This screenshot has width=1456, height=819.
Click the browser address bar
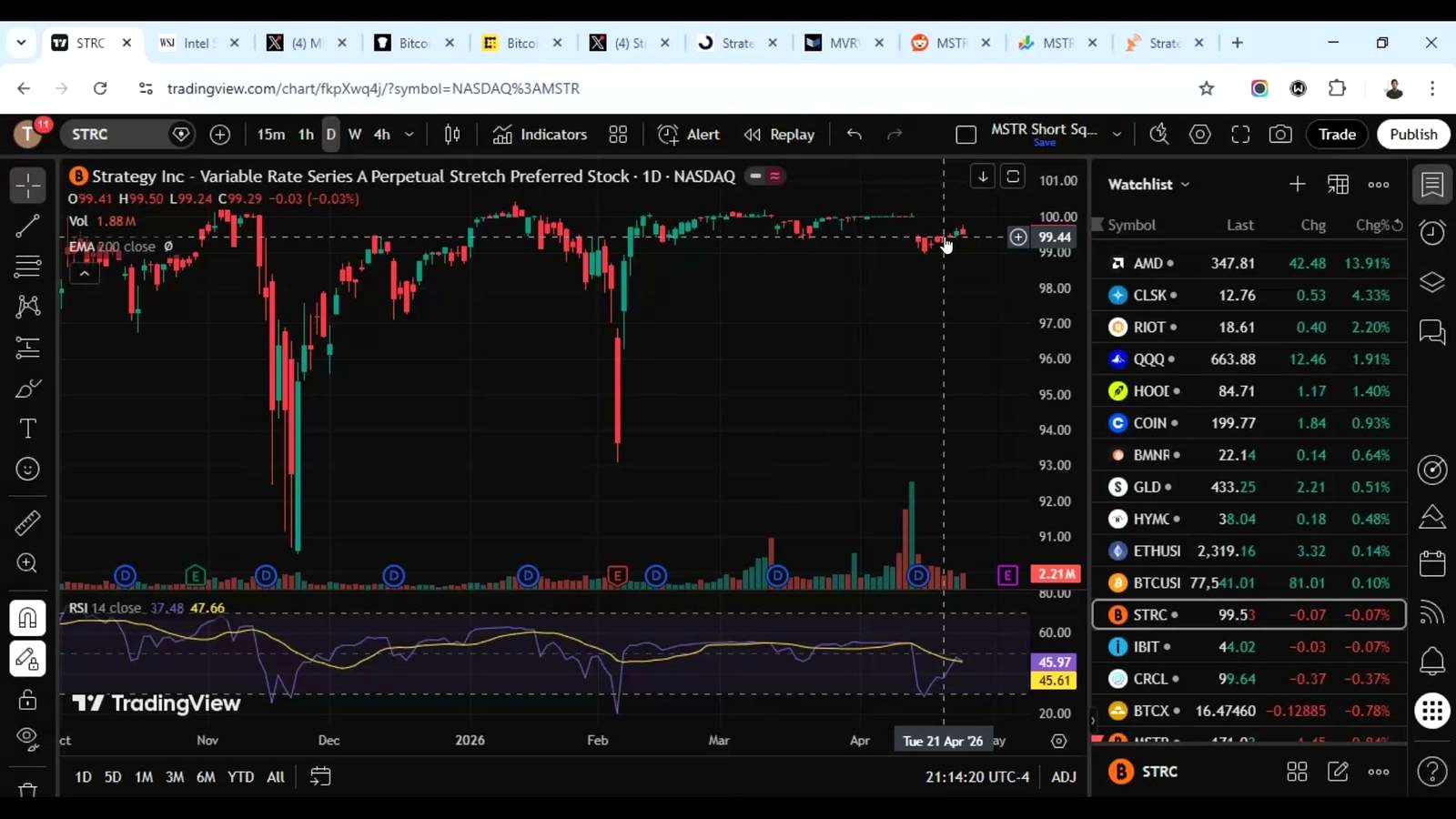pos(673,88)
